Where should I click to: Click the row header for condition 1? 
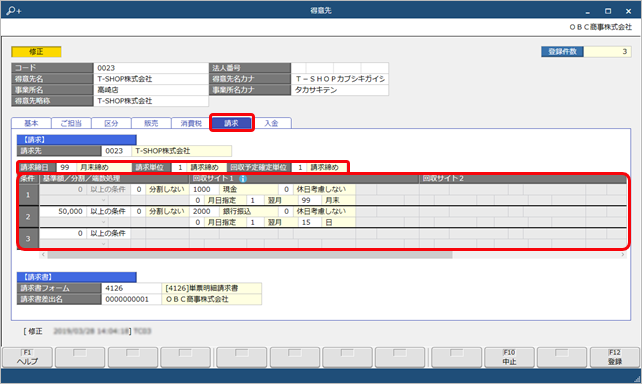[x=28, y=194]
